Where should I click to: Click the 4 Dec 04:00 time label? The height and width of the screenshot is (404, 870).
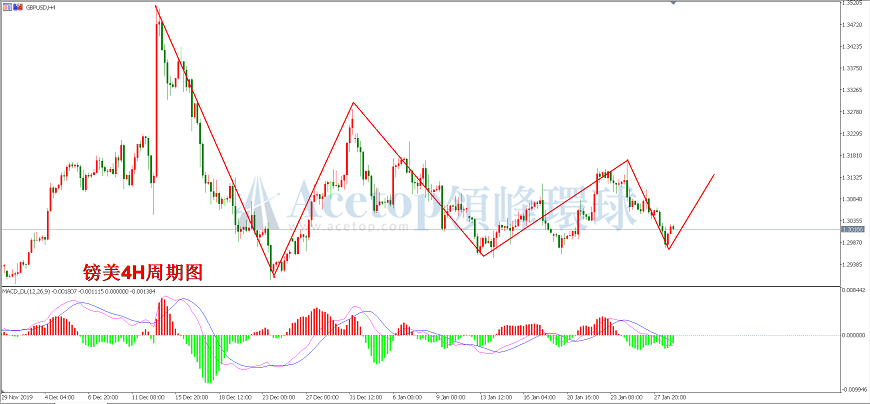[x=60, y=398]
